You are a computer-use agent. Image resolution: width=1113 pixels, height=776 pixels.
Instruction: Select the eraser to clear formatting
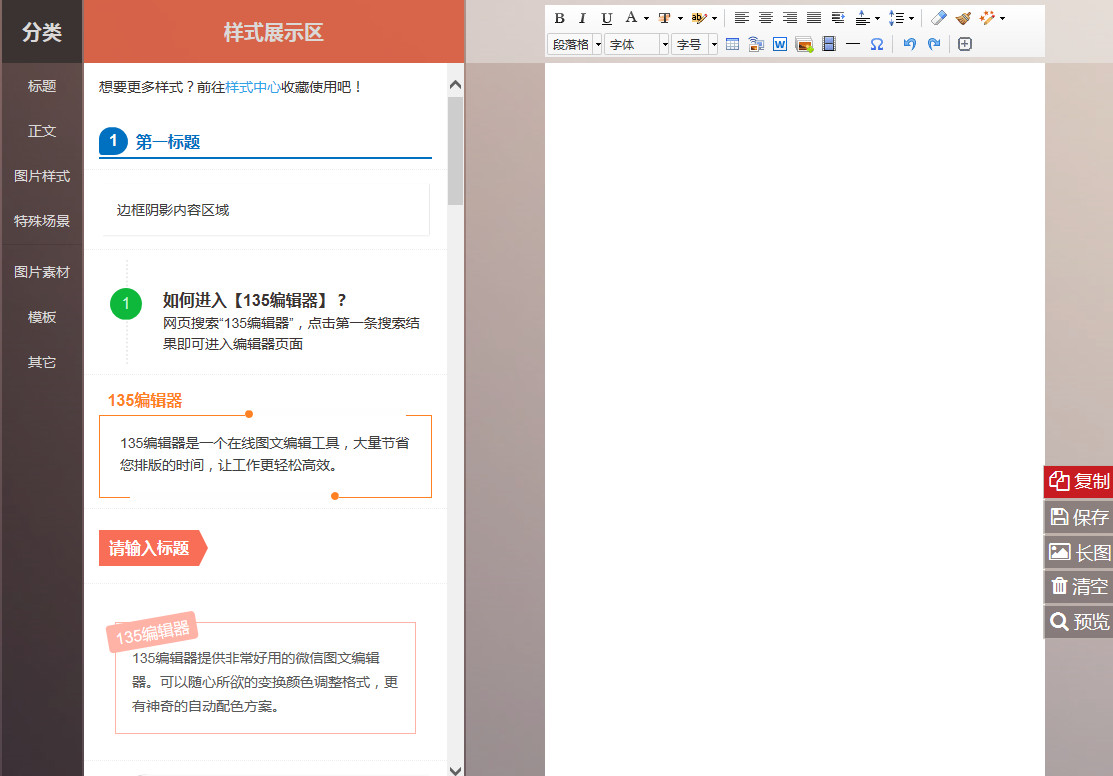coord(938,17)
